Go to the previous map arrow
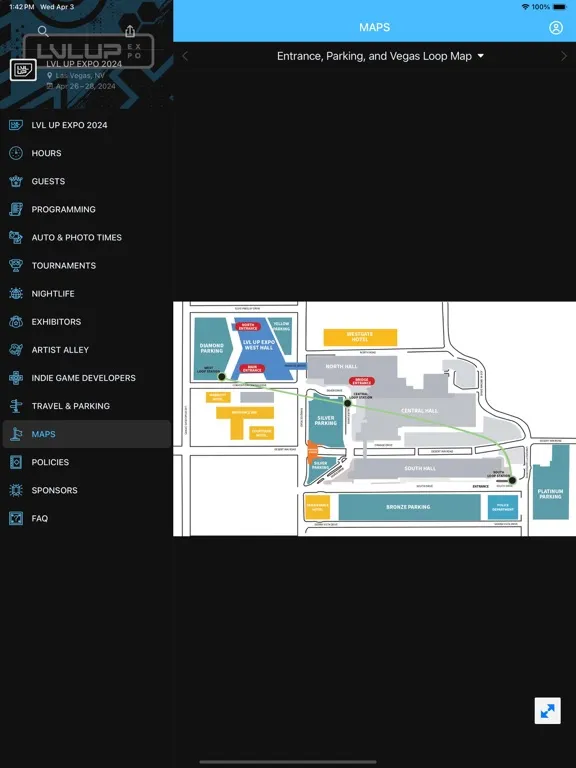576x768 pixels. point(185,56)
